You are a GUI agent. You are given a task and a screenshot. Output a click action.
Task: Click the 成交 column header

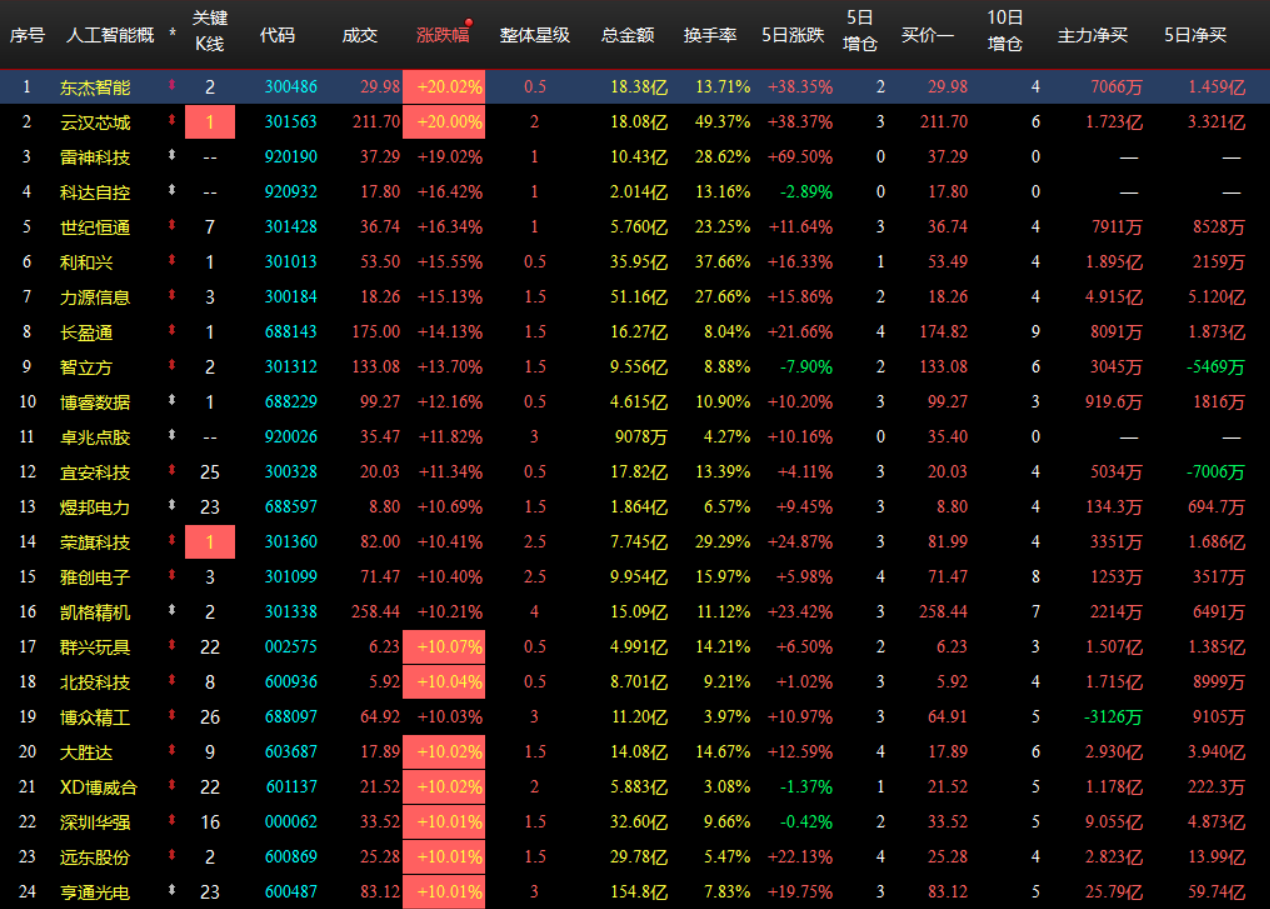point(360,35)
